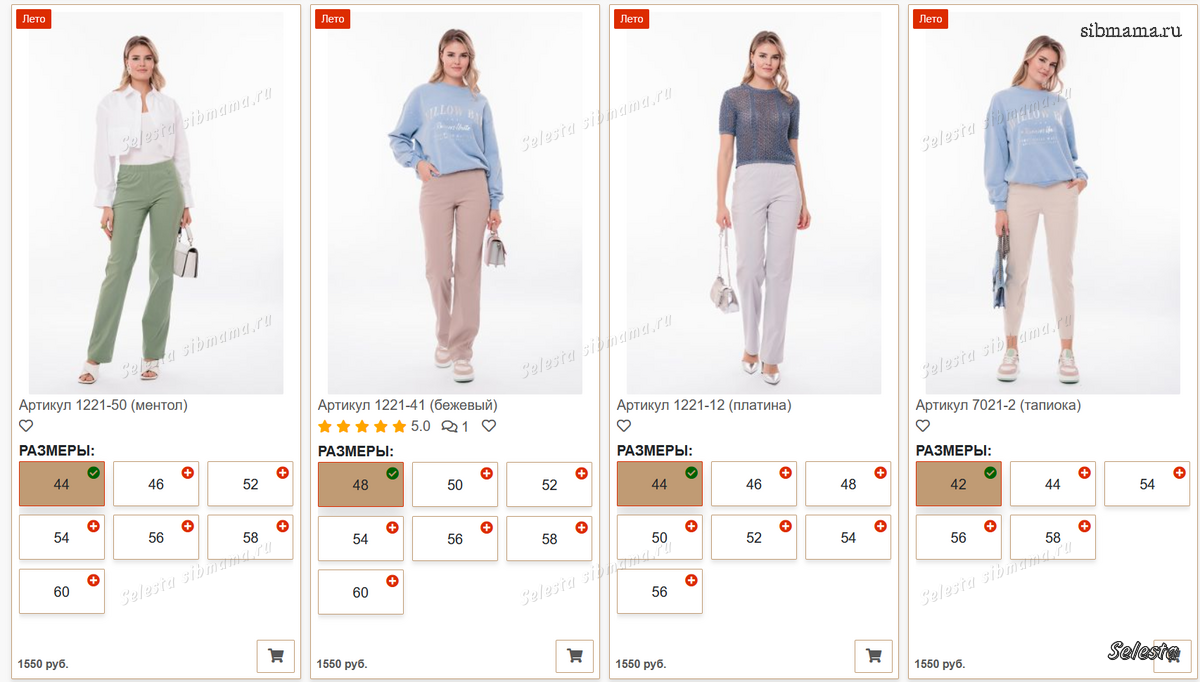The width and height of the screenshot is (1200, 682).
Task: Select size 54 for article 7021-2
Action: point(1146,484)
